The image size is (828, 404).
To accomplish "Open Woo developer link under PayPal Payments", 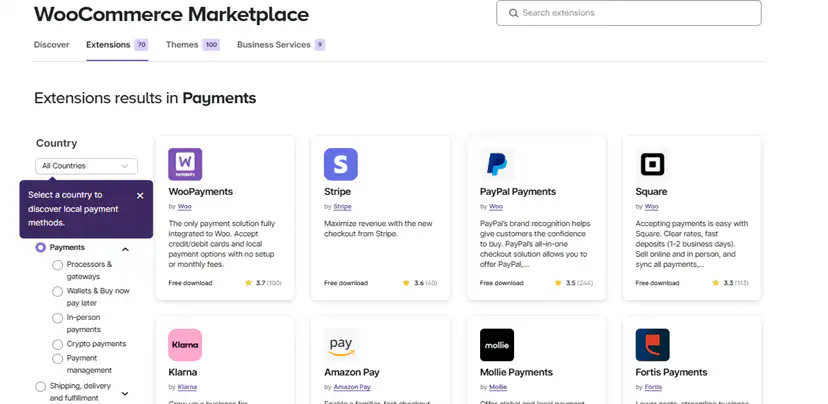I will click(496, 206).
